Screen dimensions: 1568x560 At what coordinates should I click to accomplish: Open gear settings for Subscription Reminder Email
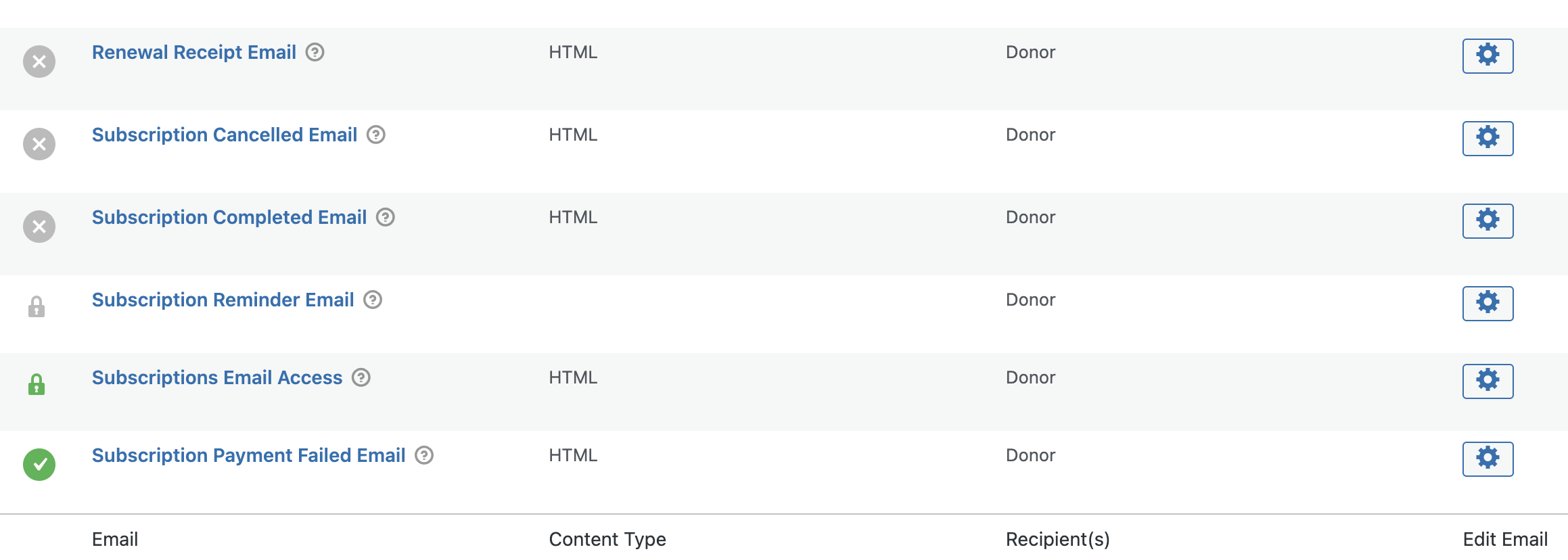[1488, 303]
